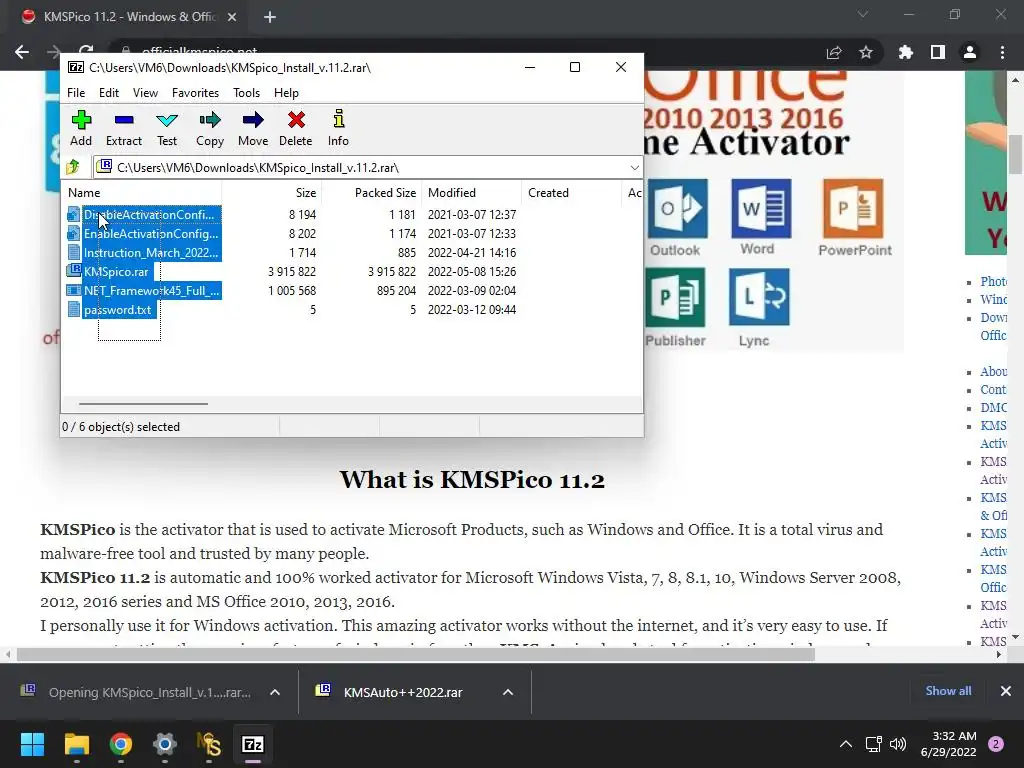Click the 7-Zip horizontal scrollbar
This screenshot has height=768, width=1024.
(143, 404)
